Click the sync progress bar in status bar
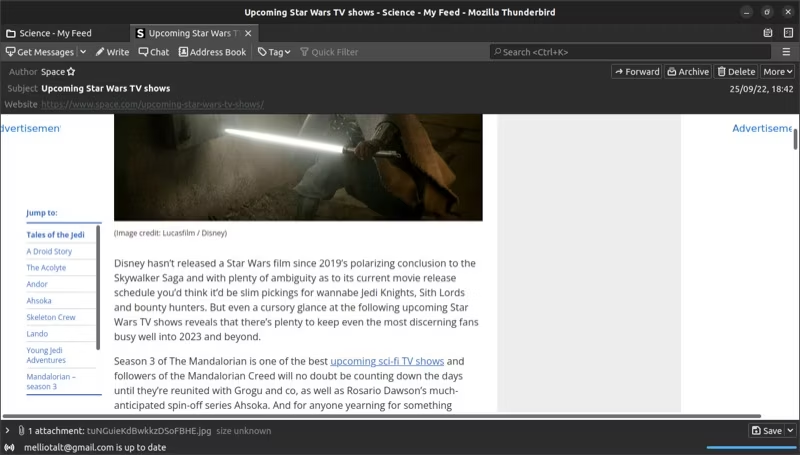 [x=751, y=447]
